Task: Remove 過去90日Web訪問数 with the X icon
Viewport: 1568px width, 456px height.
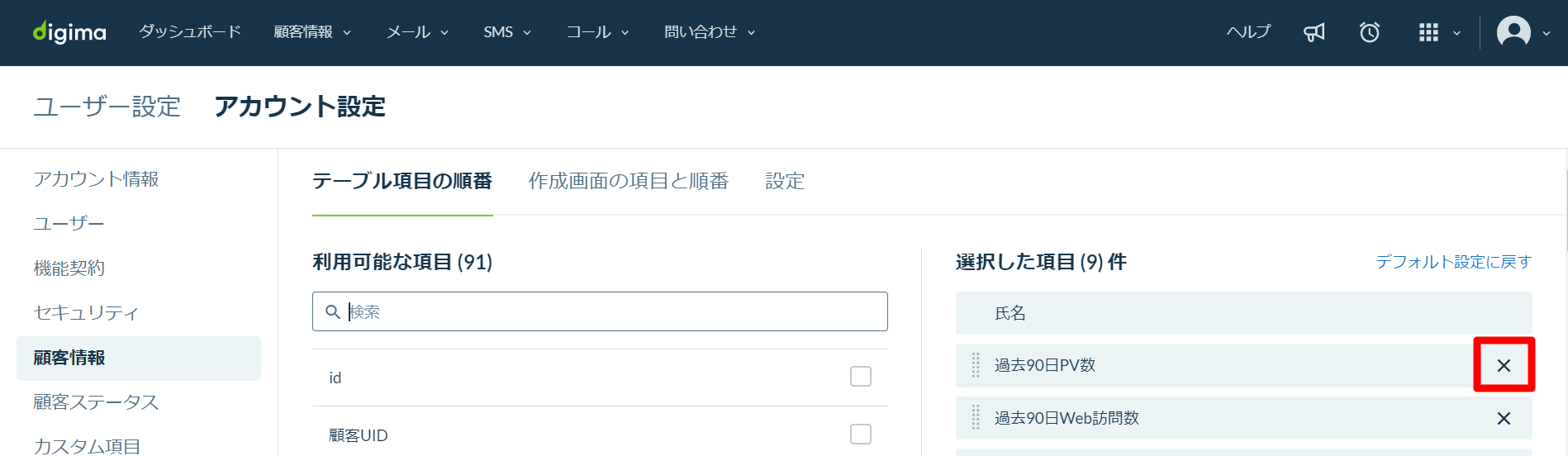Action: pyautogui.click(x=1504, y=418)
